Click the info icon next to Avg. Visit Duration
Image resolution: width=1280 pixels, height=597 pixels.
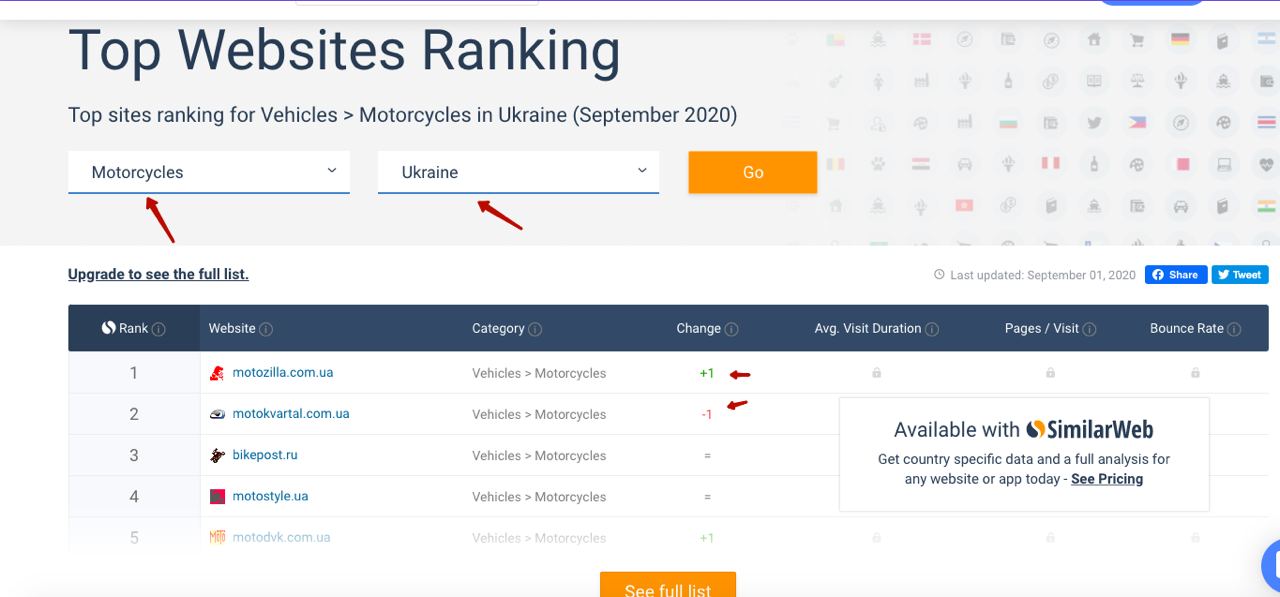pos(932,329)
